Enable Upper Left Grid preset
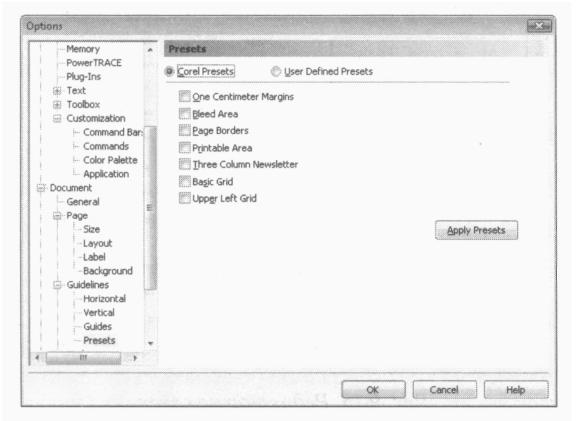The width and height of the screenshot is (579, 421). 184,198
